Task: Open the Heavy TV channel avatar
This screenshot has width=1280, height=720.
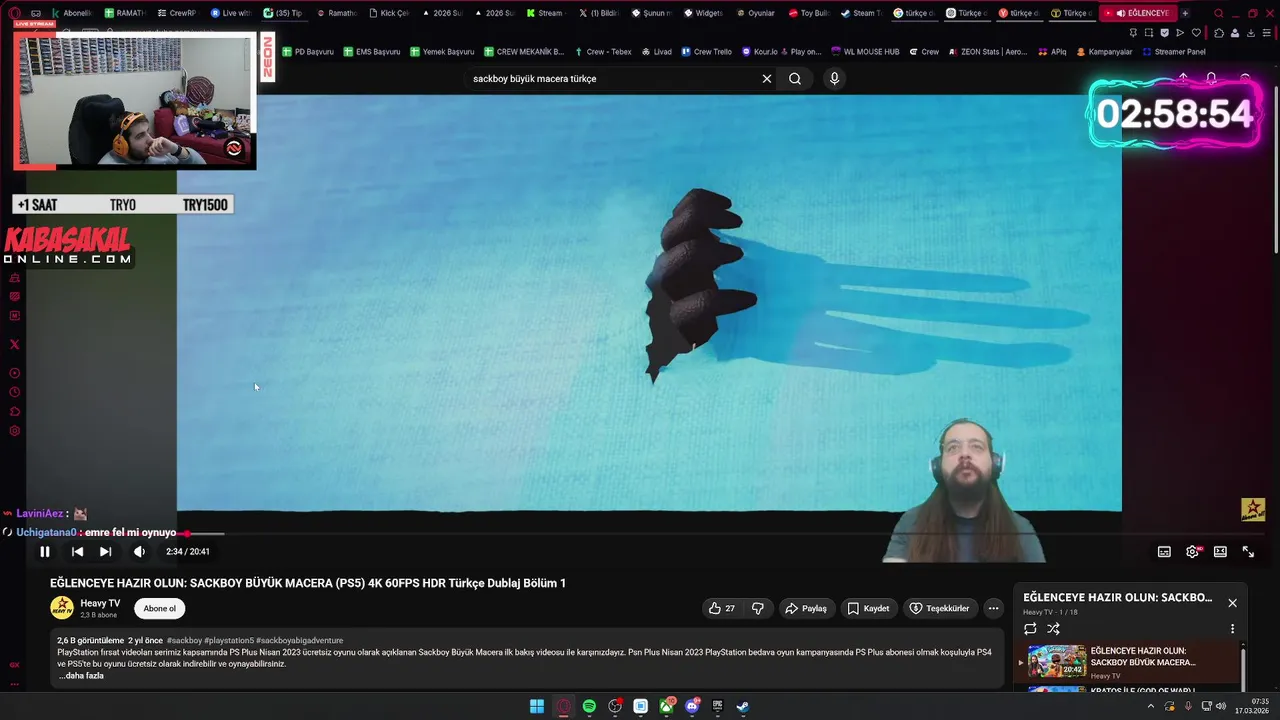Action: [62, 608]
